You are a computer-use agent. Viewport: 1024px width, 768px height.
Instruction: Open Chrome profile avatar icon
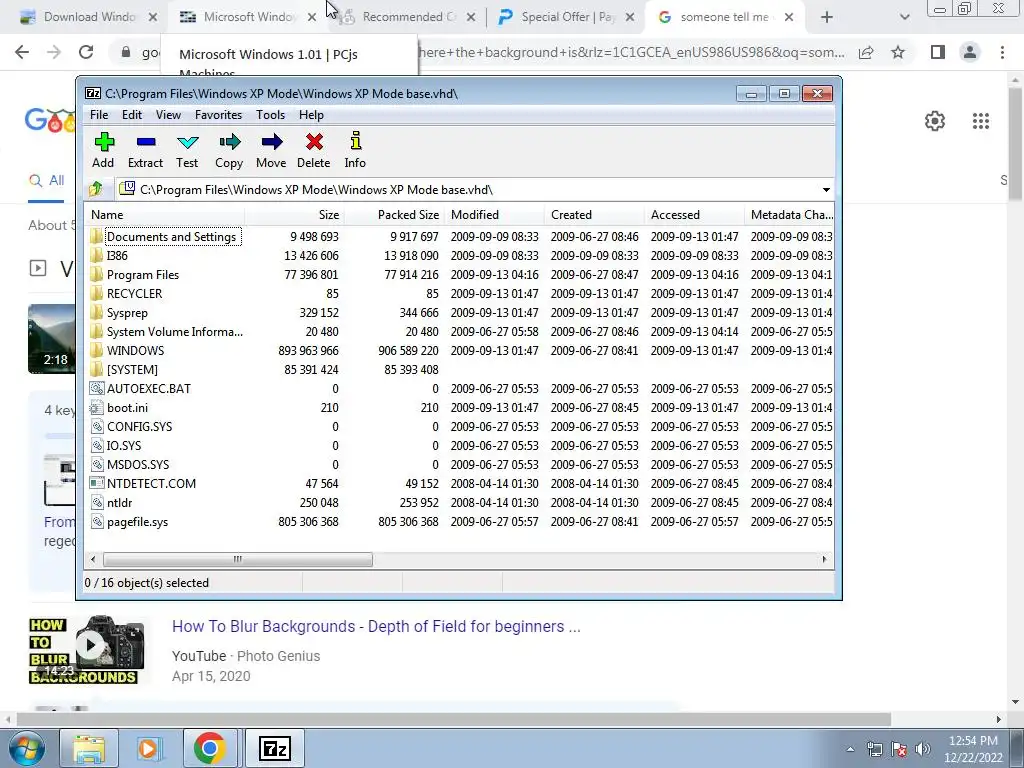[970, 52]
